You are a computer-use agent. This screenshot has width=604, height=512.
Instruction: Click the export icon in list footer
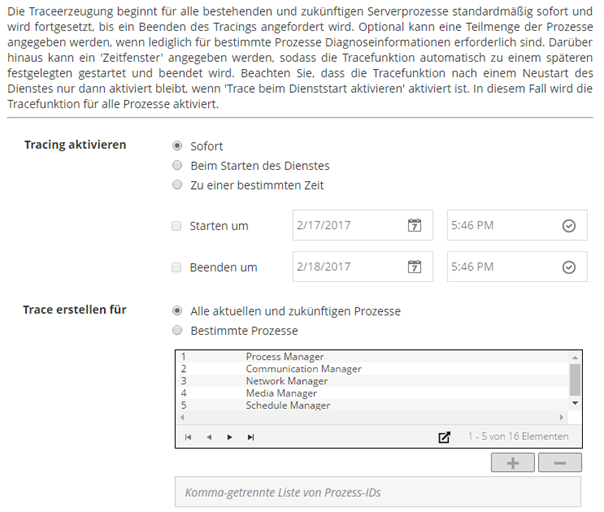coord(445,437)
